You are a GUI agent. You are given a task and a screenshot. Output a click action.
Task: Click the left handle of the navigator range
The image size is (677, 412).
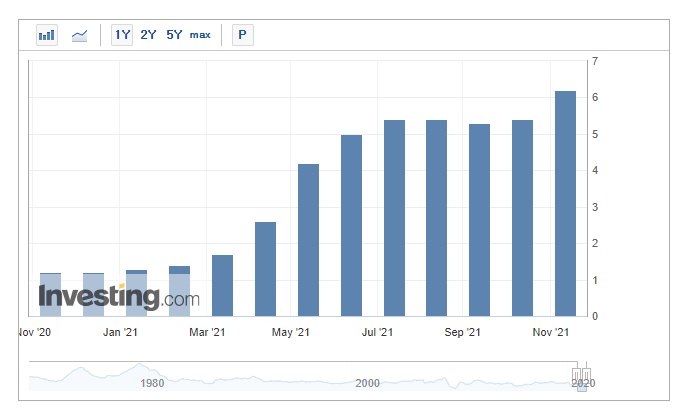(576, 374)
